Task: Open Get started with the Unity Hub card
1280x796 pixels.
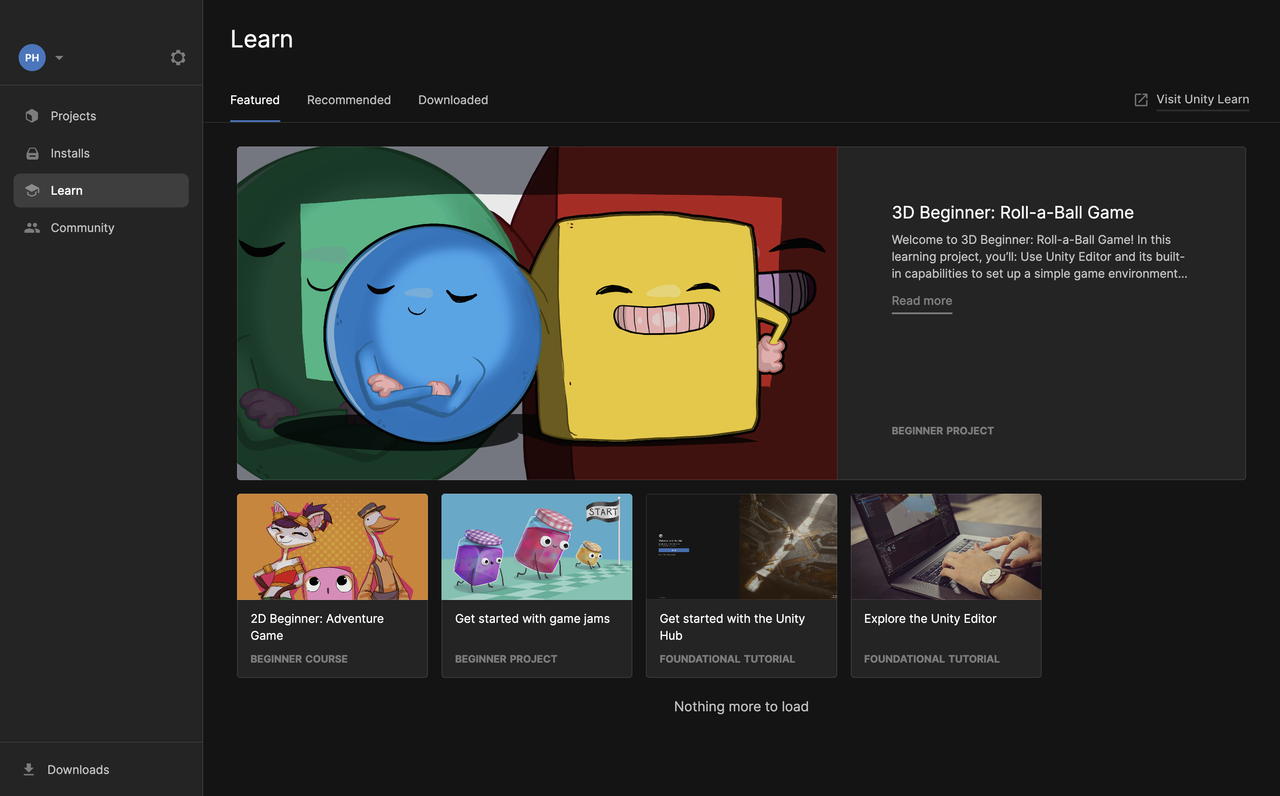Action: [x=741, y=586]
